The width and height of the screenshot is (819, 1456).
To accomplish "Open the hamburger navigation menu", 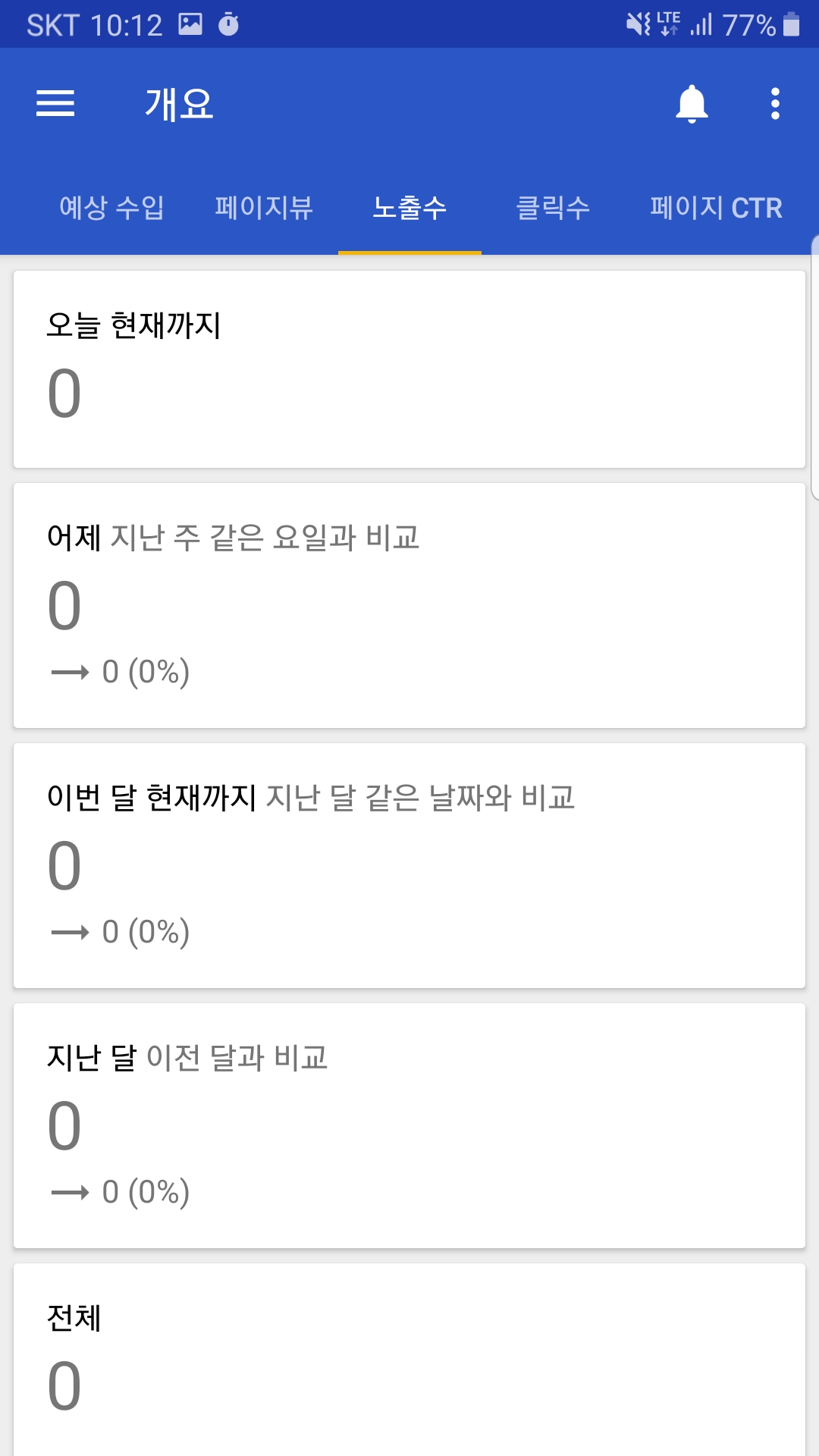I will click(x=55, y=103).
